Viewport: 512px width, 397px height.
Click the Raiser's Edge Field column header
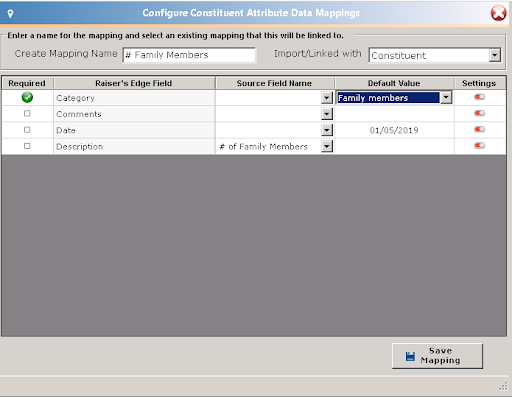[134, 83]
